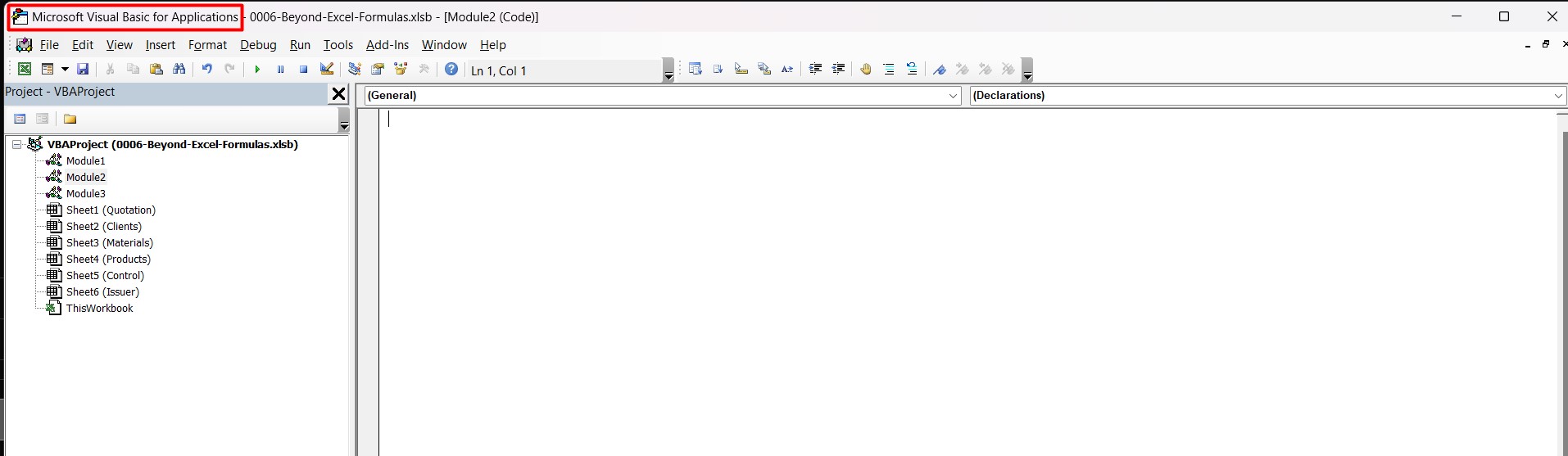This screenshot has height=456, width=1568.
Task: Click the Indent icon
Action: (x=815, y=70)
